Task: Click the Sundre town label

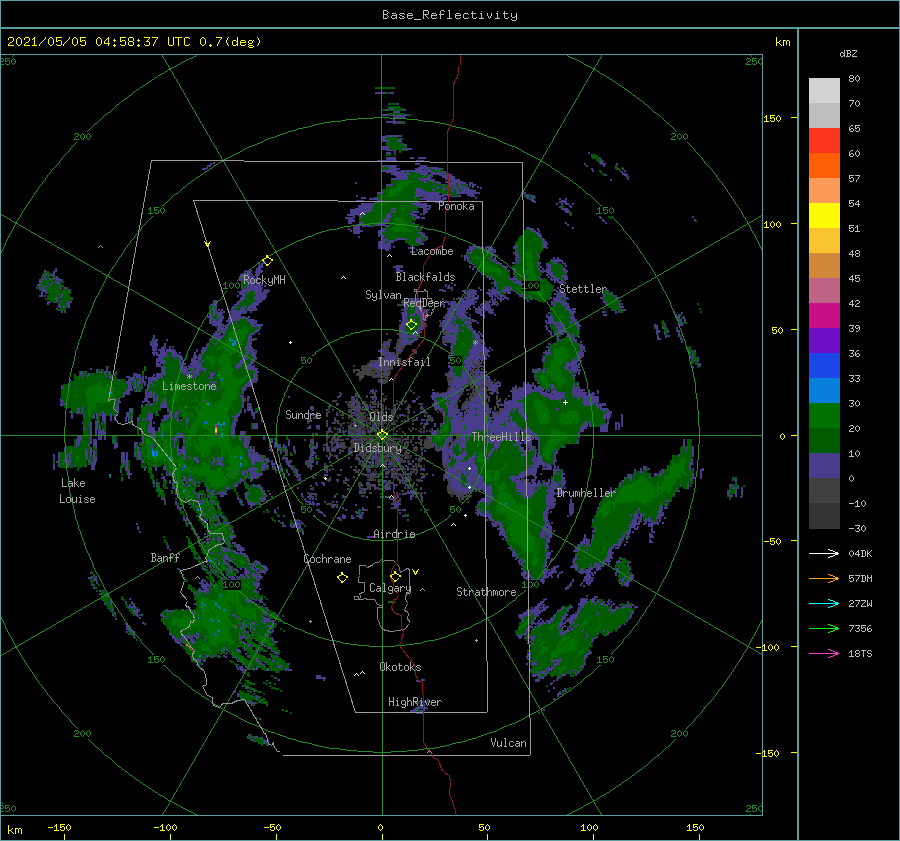Action: (303, 414)
